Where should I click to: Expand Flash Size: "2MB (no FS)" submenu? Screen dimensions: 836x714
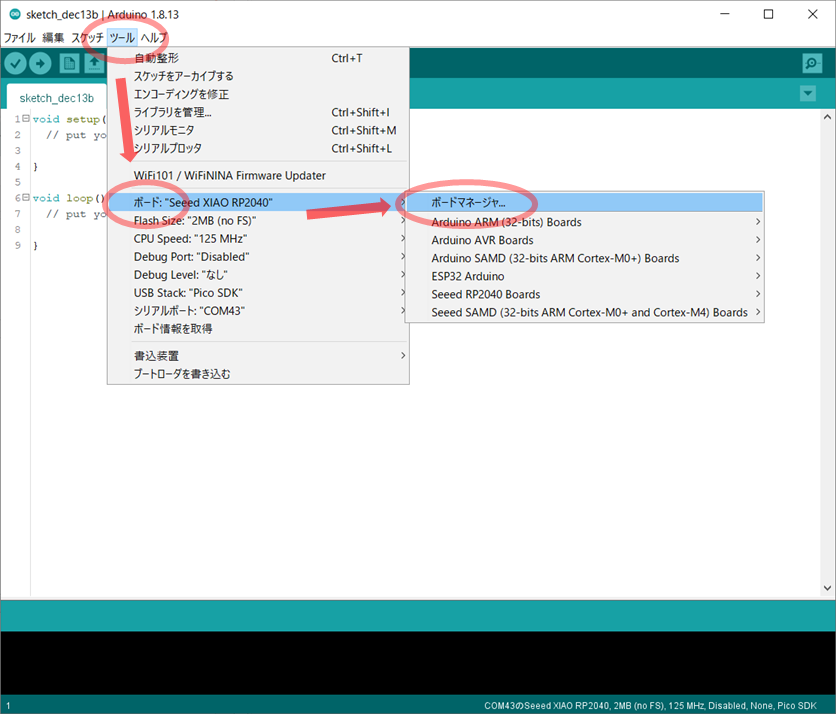click(258, 221)
